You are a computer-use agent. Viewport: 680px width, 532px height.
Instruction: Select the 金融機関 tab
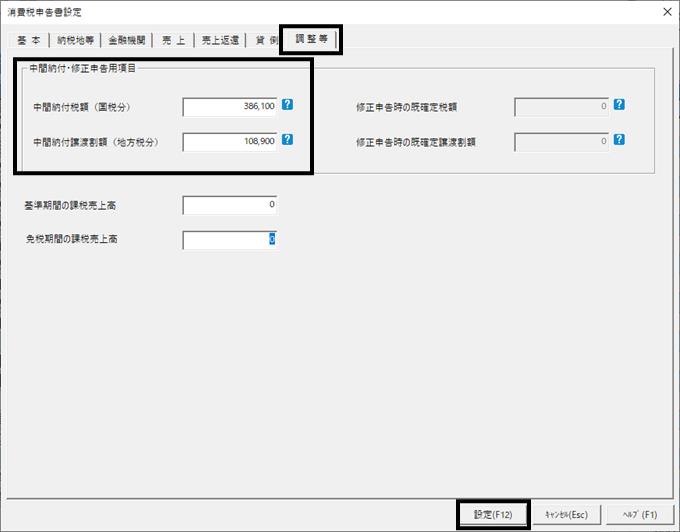pos(127,40)
